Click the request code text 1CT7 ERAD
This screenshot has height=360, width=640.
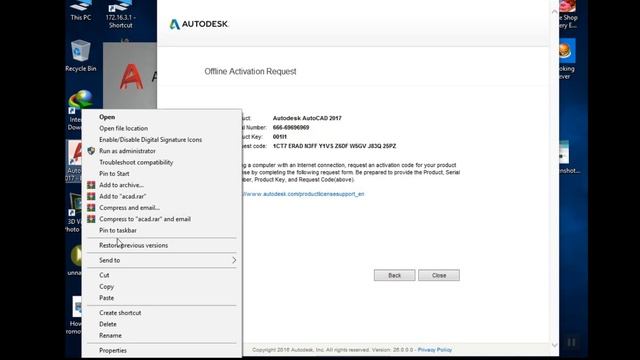[334, 146]
